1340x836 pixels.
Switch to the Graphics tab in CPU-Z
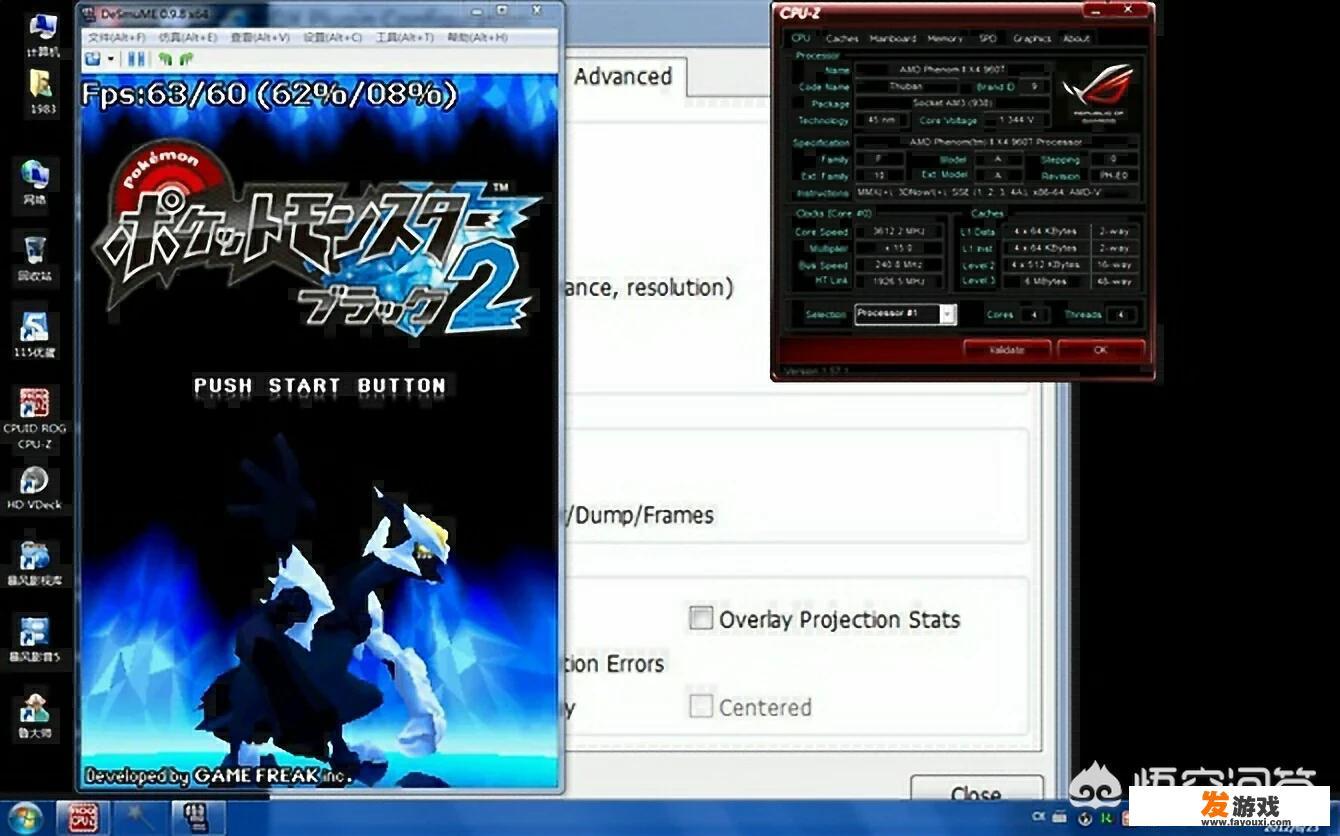[1031, 38]
